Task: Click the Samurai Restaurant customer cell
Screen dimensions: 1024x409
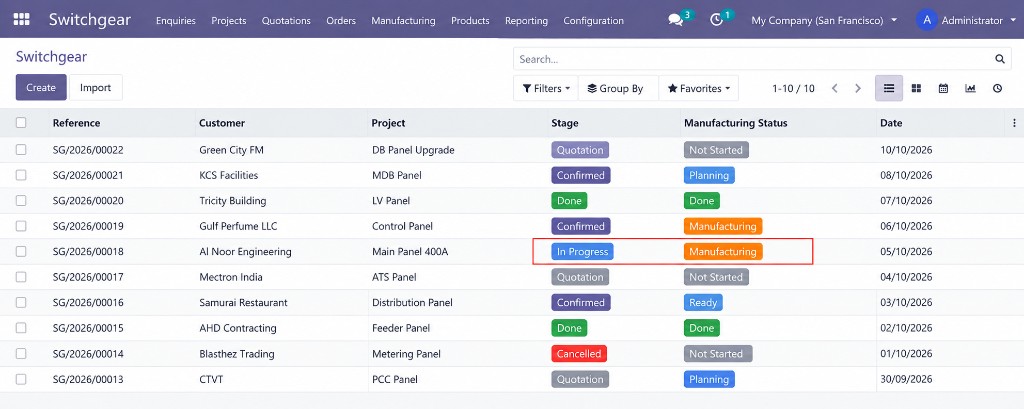Action: pos(244,303)
